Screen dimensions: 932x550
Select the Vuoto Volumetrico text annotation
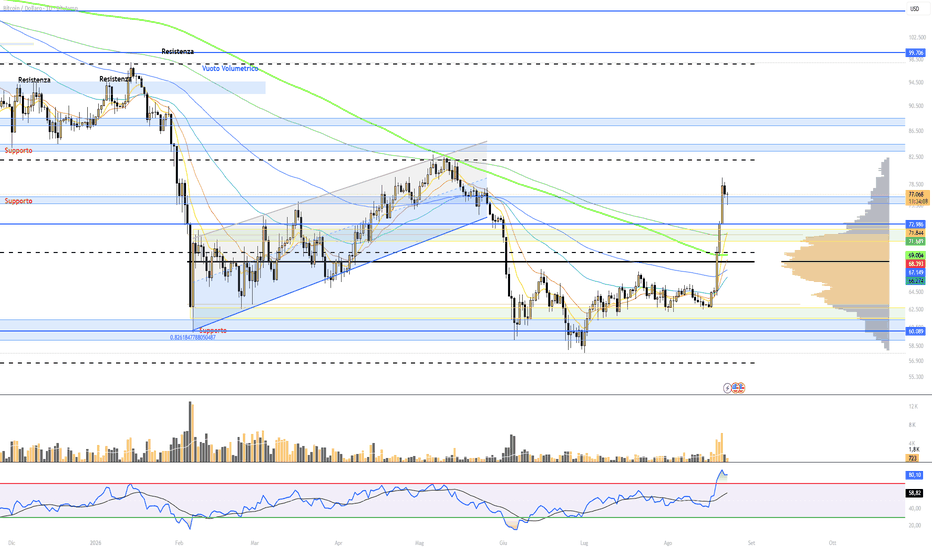click(230, 68)
